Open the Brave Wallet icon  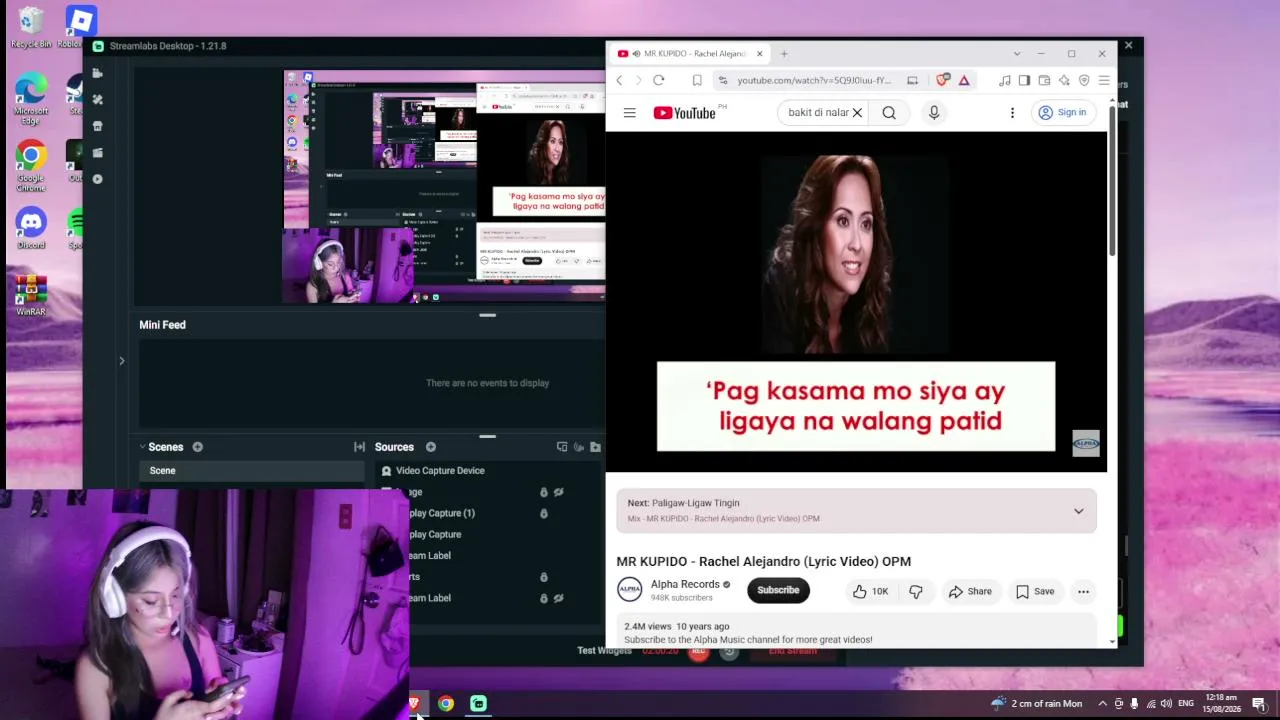[x=1044, y=80]
